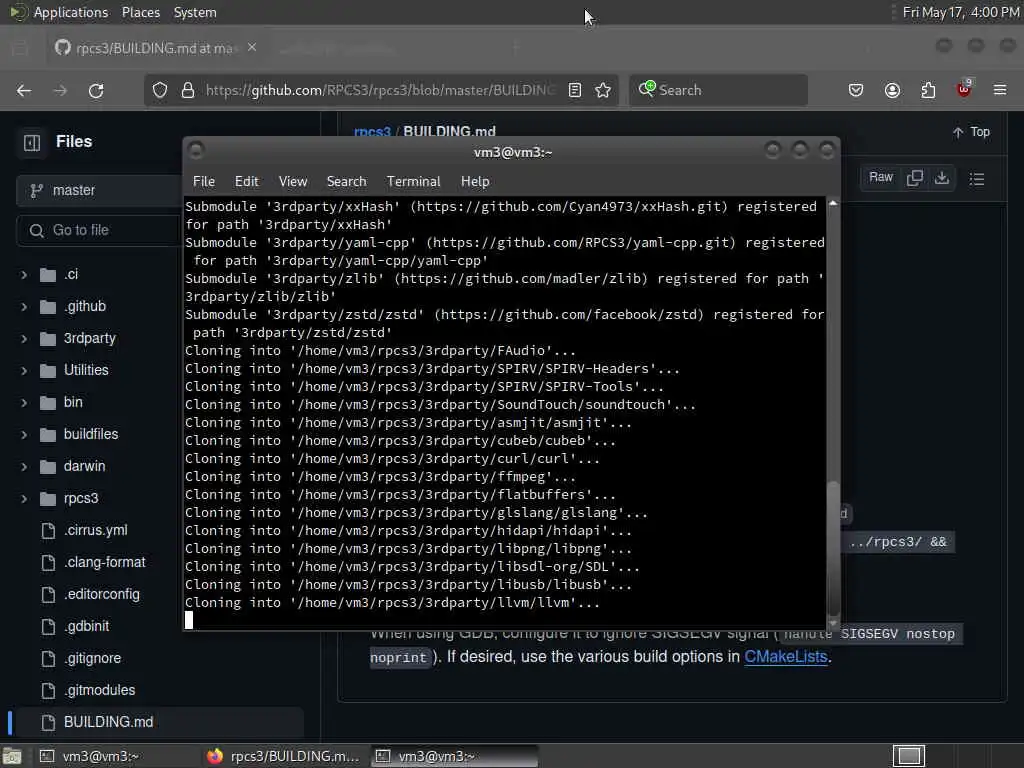The width and height of the screenshot is (1024, 768).
Task: Open System menu in top panel
Action: tap(195, 12)
